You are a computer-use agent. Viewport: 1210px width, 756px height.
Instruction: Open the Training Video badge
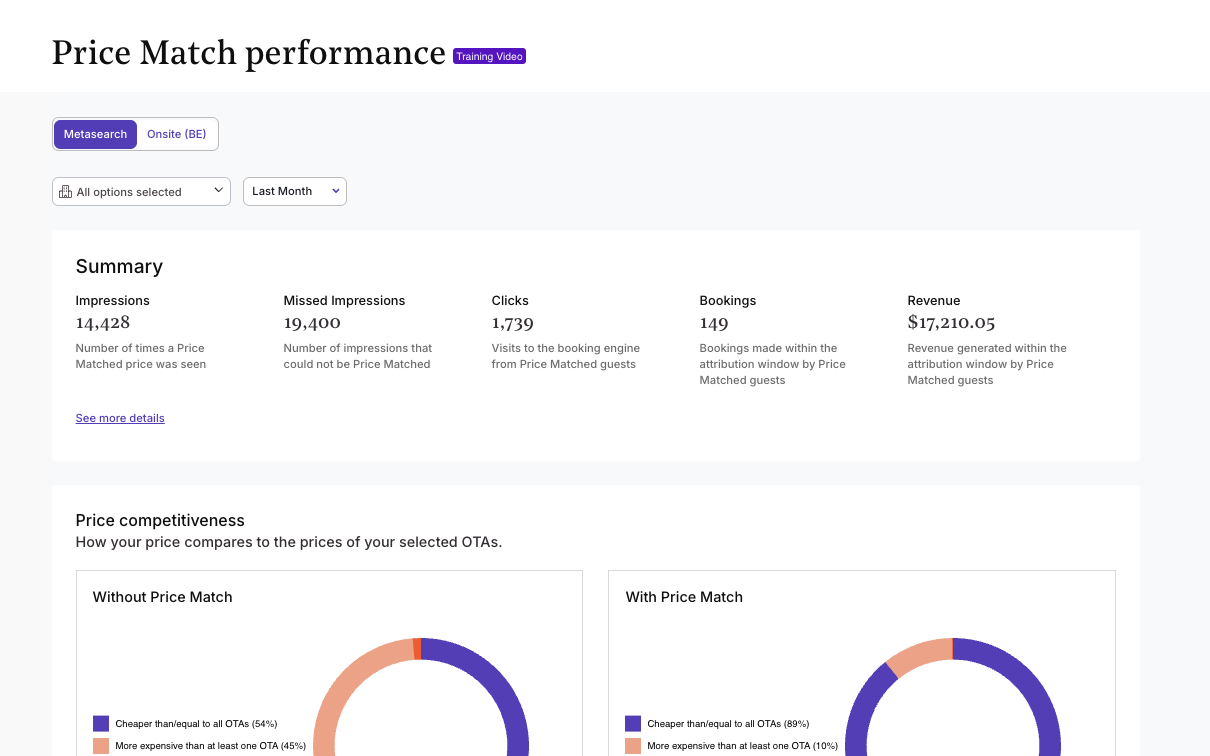tap(489, 57)
